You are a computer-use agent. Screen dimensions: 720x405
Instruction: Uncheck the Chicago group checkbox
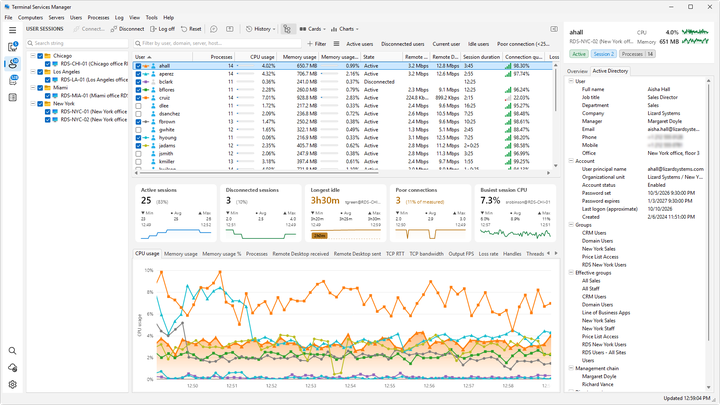pyautogui.click(x=40, y=56)
